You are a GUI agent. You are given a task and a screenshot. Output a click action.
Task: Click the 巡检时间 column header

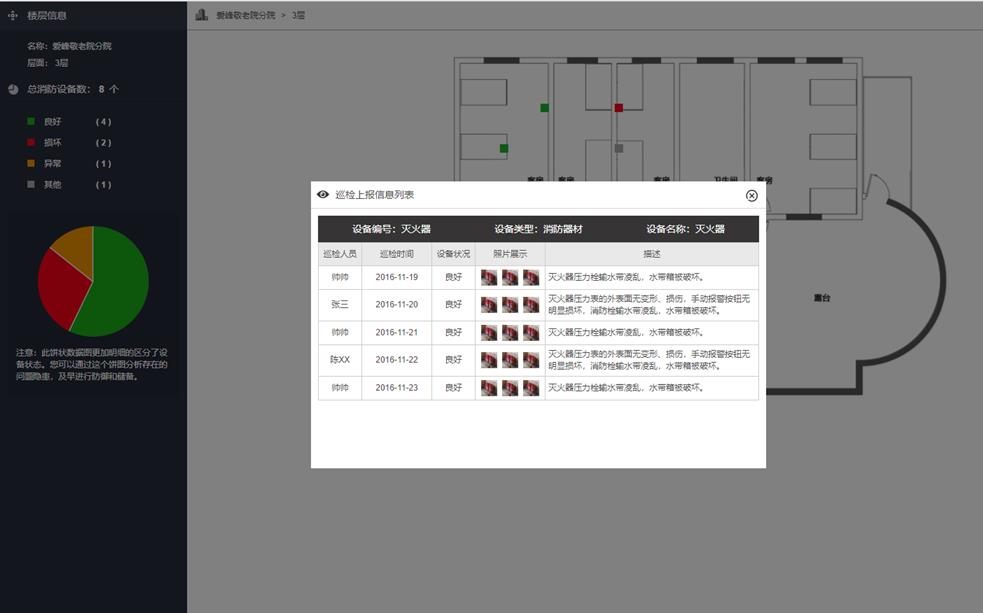[x=397, y=254]
